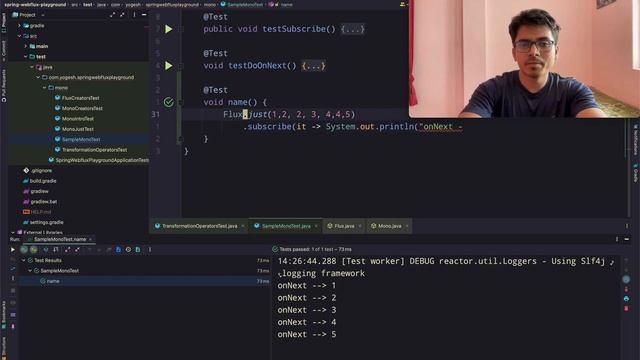Collapse all in Project panel header
The width and height of the screenshot is (640, 360).
[x=122, y=15]
